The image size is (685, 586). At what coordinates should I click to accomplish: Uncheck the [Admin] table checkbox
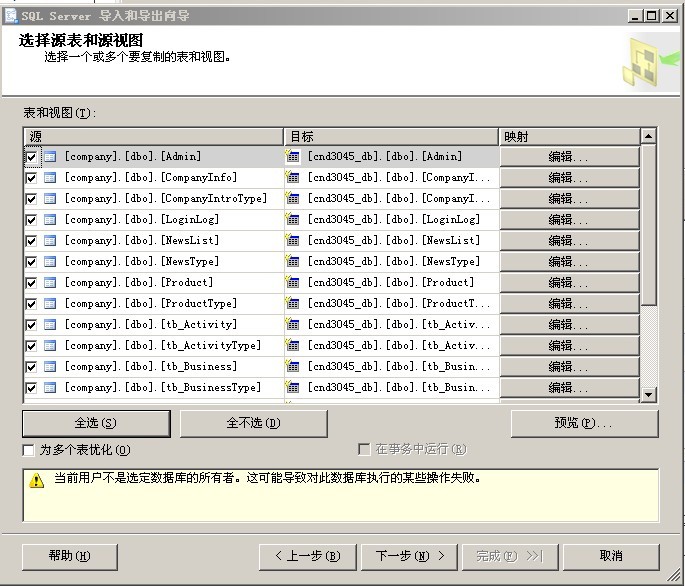click(x=31, y=157)
